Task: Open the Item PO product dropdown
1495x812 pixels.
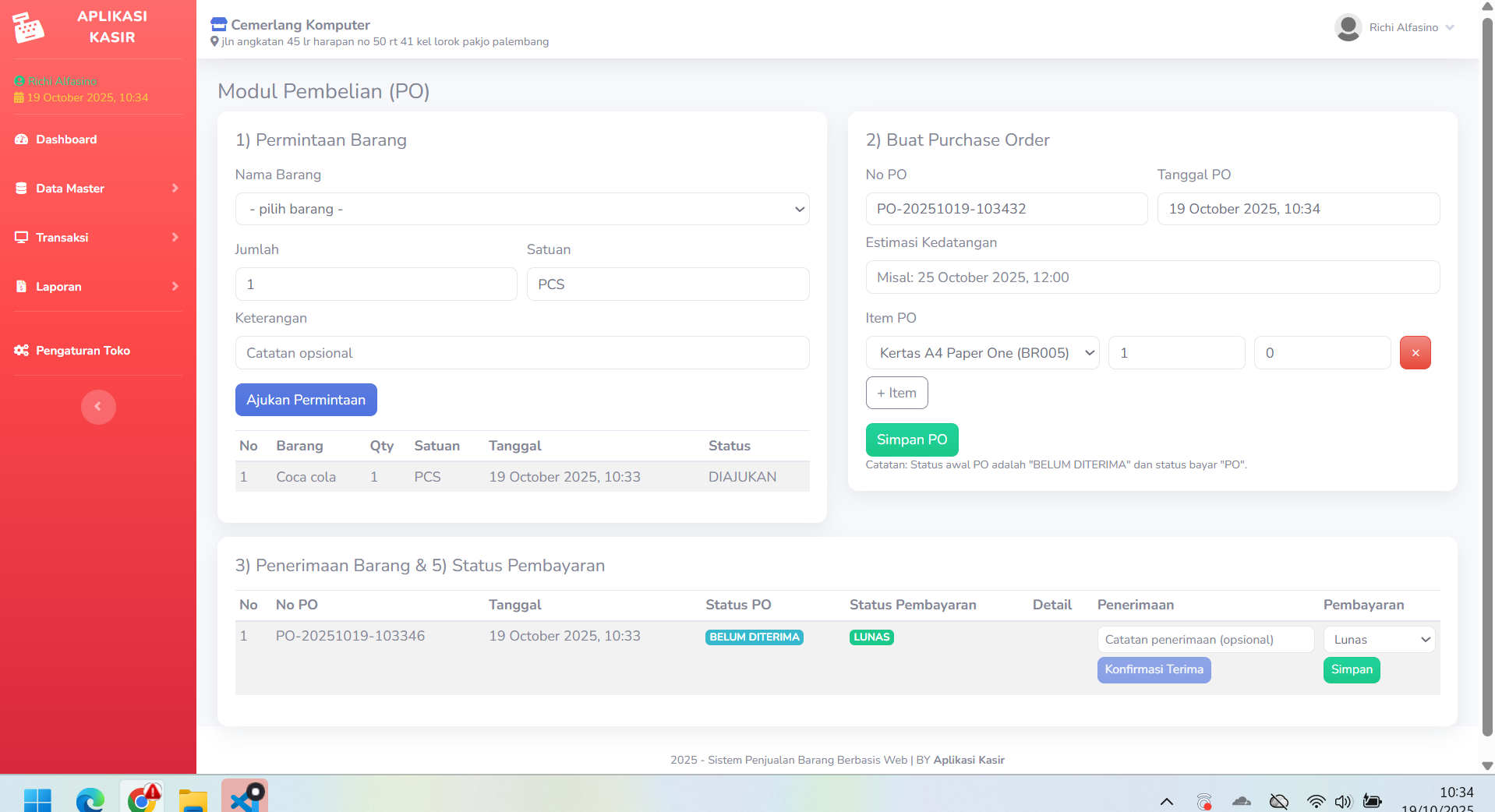Action: coord(982,353)
